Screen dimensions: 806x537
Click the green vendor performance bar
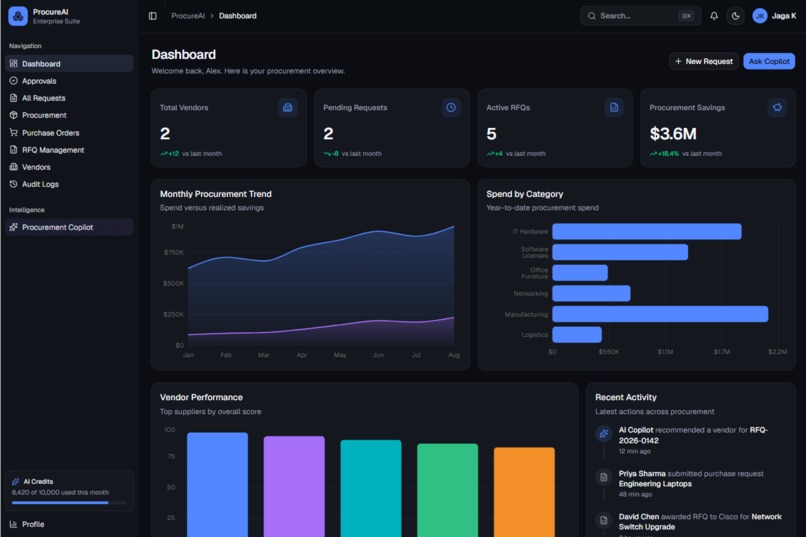click(x=447, y=490)
